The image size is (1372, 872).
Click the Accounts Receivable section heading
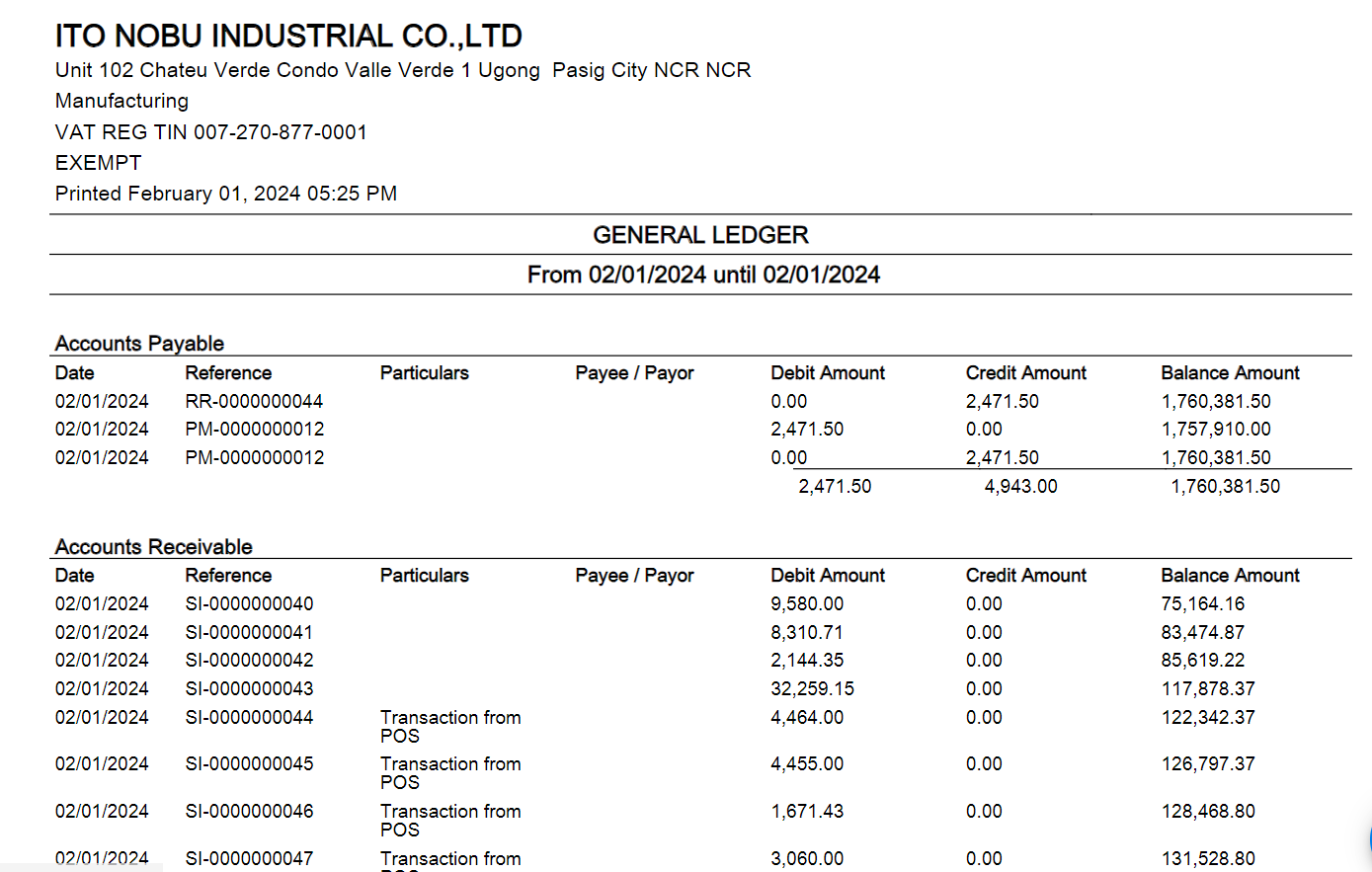point(153,547)
